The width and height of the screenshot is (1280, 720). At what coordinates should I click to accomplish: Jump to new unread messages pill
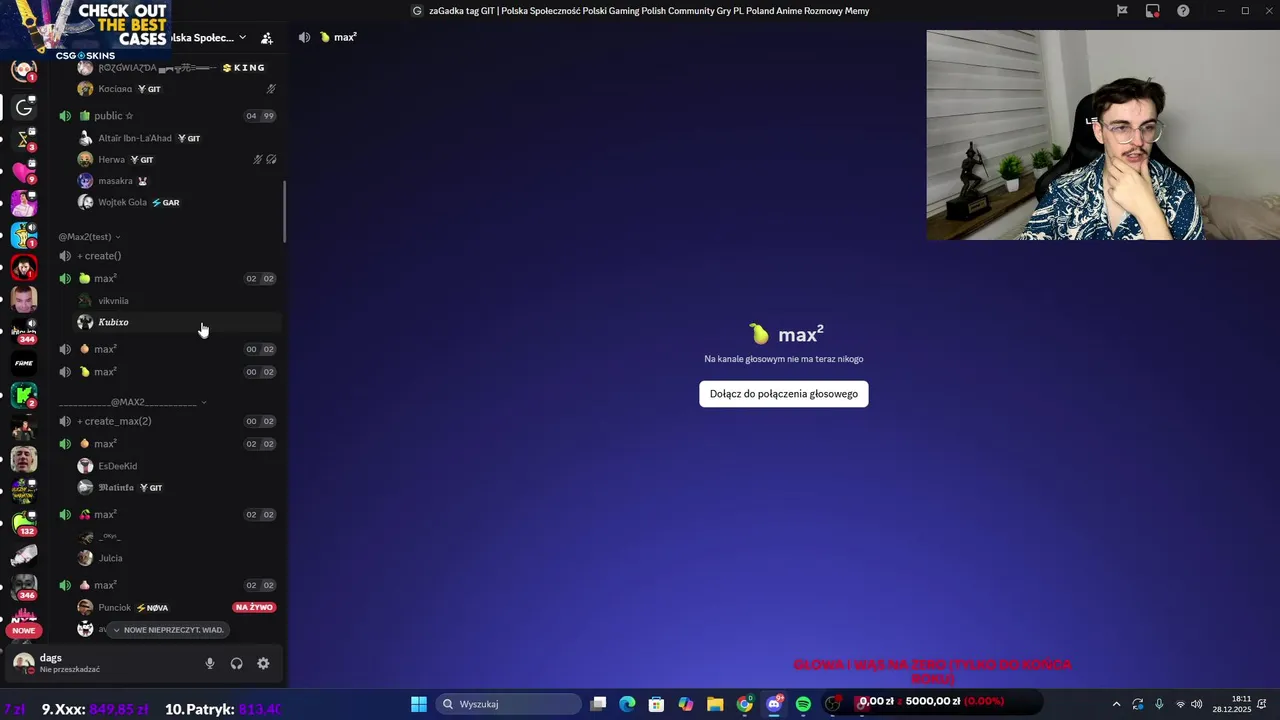167,630
